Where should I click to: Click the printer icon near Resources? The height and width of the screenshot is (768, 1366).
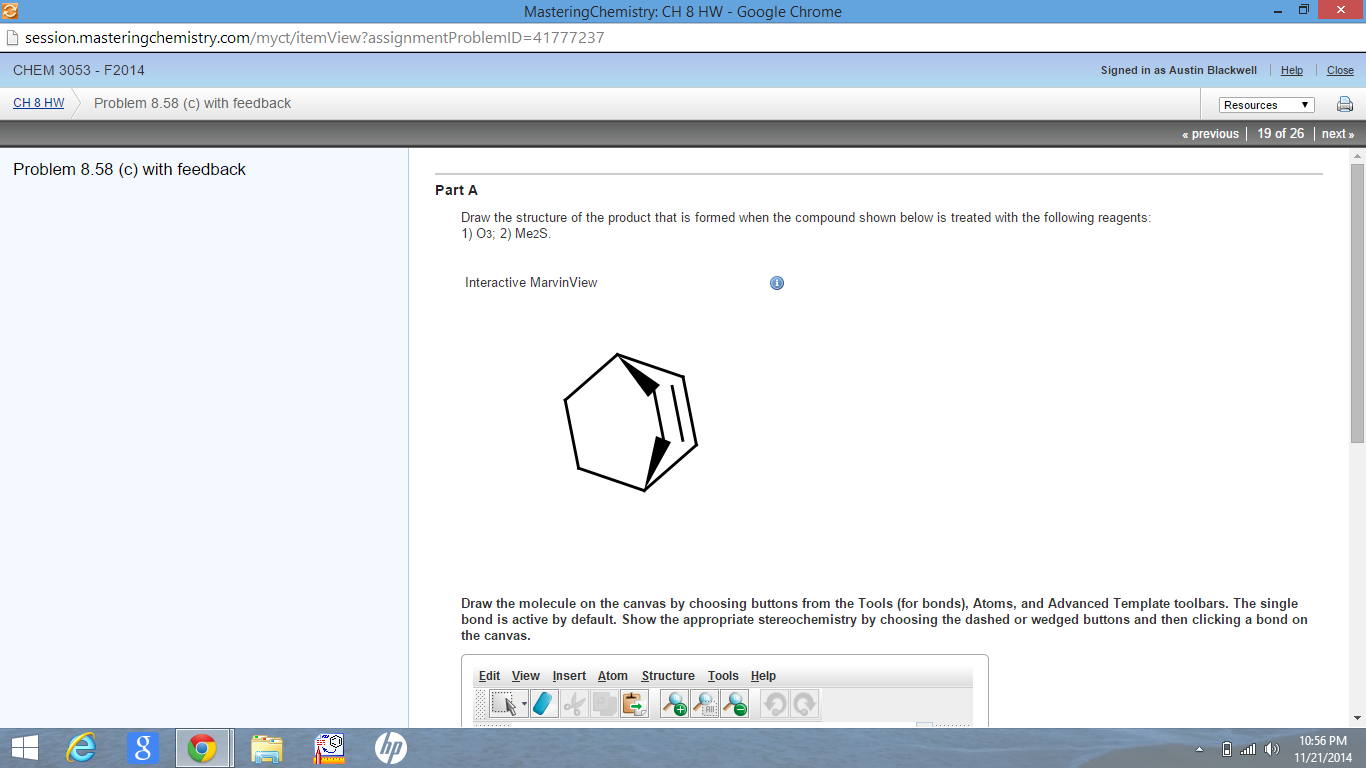point(1345,103)
